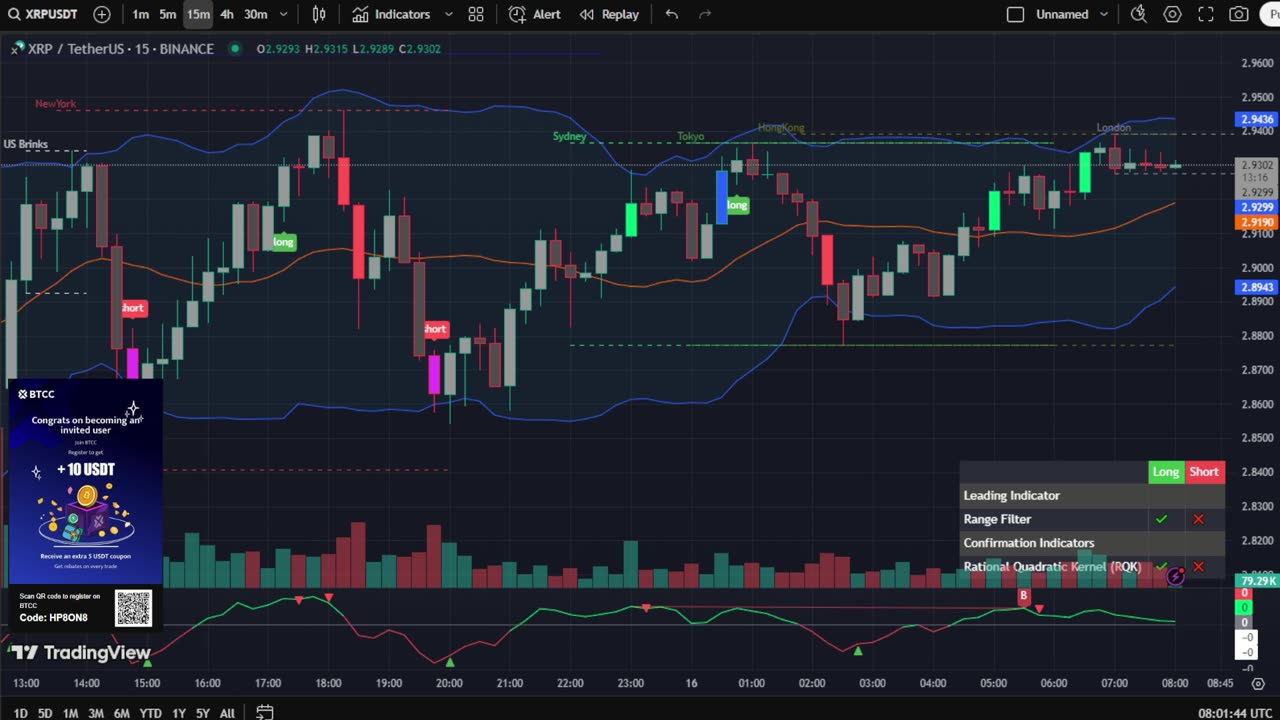Select the 30m timeframe
1280x720 pixels.
tap(256, 14)
